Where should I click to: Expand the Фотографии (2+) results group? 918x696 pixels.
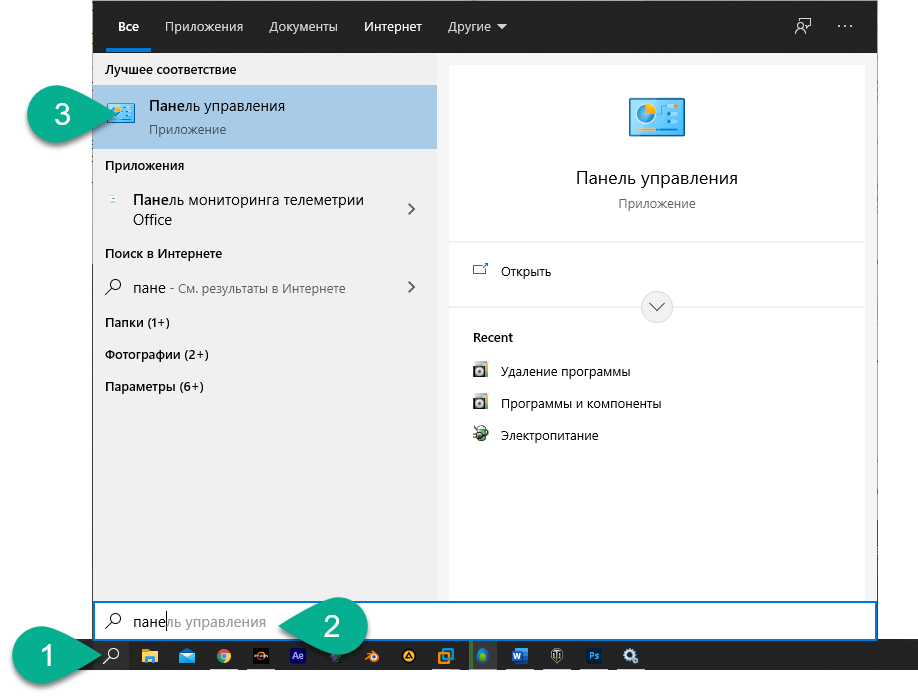tap(157, 355)
